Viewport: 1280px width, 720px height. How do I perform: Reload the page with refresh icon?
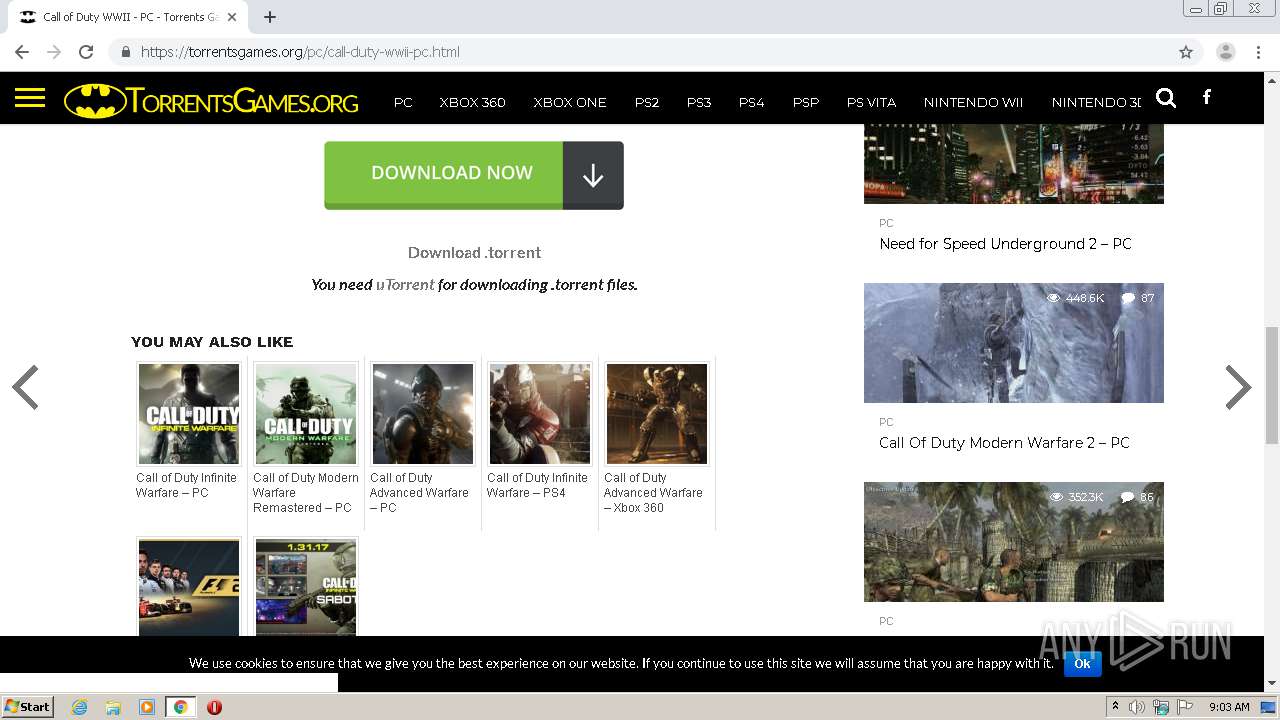point(86,52)
